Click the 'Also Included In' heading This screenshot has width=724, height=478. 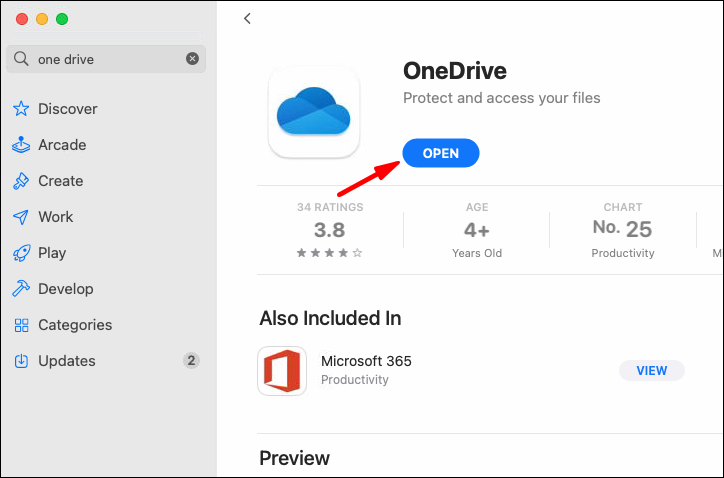click(330, 318)
